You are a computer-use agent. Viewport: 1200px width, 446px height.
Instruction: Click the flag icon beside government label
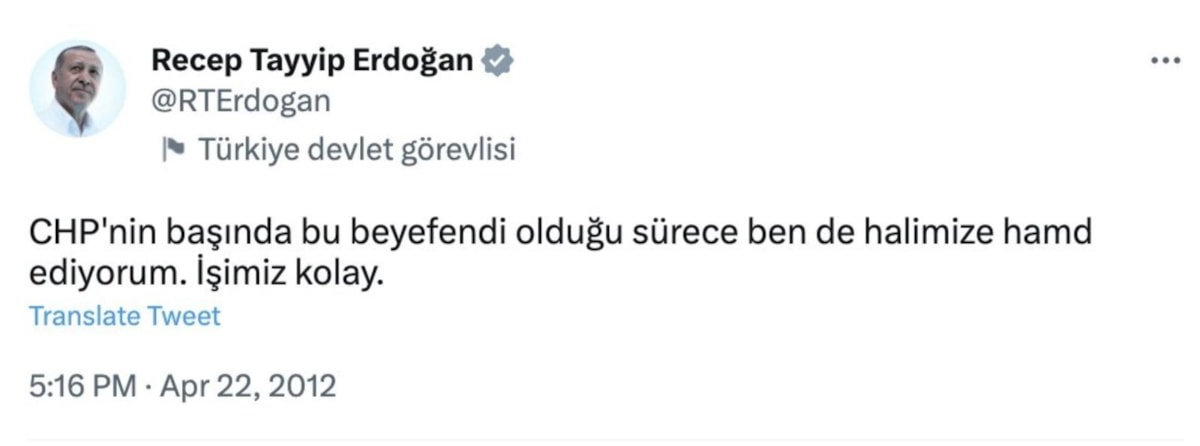point(174,150)
